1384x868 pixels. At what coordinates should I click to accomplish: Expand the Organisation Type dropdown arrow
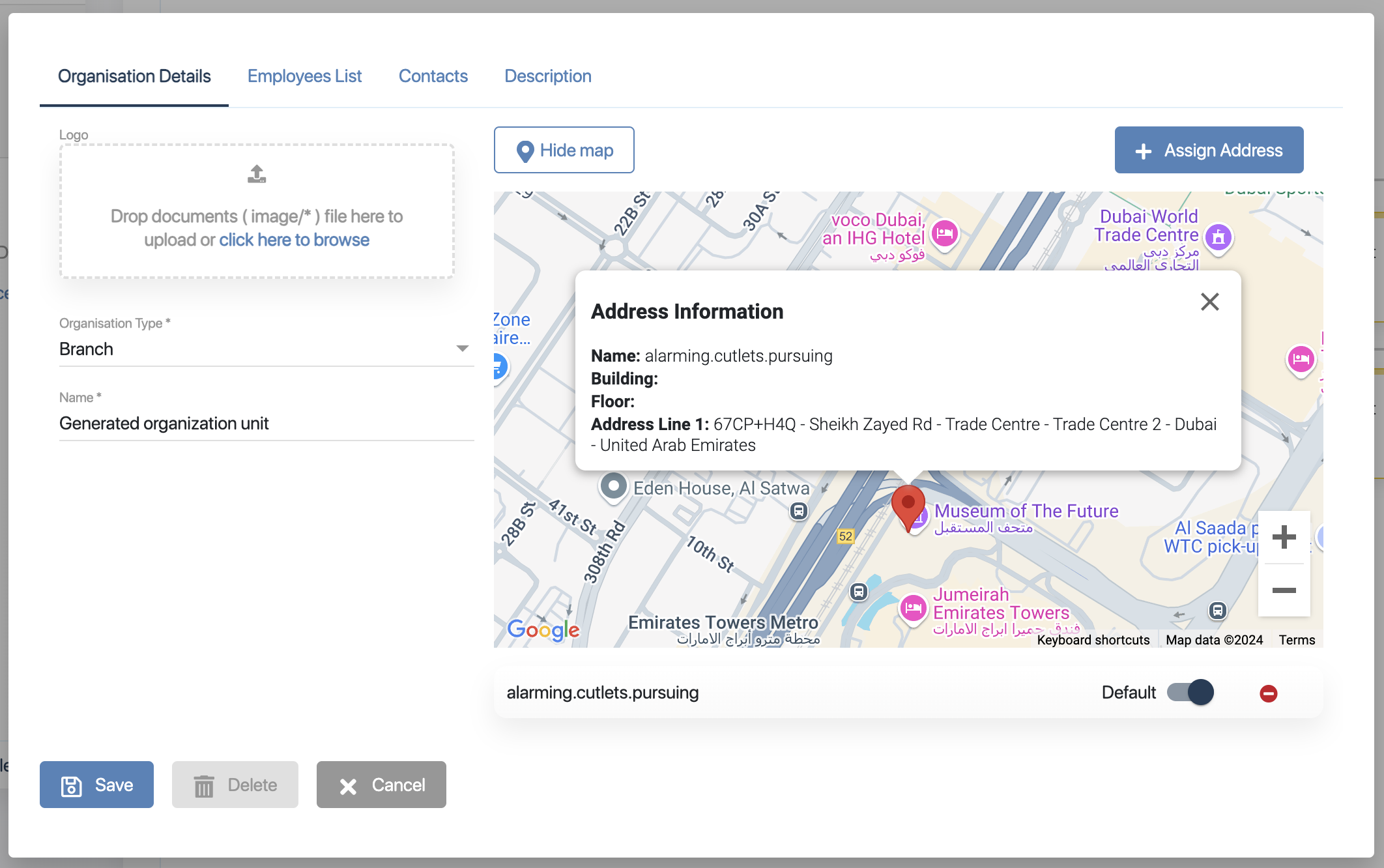tap(463, 349)
